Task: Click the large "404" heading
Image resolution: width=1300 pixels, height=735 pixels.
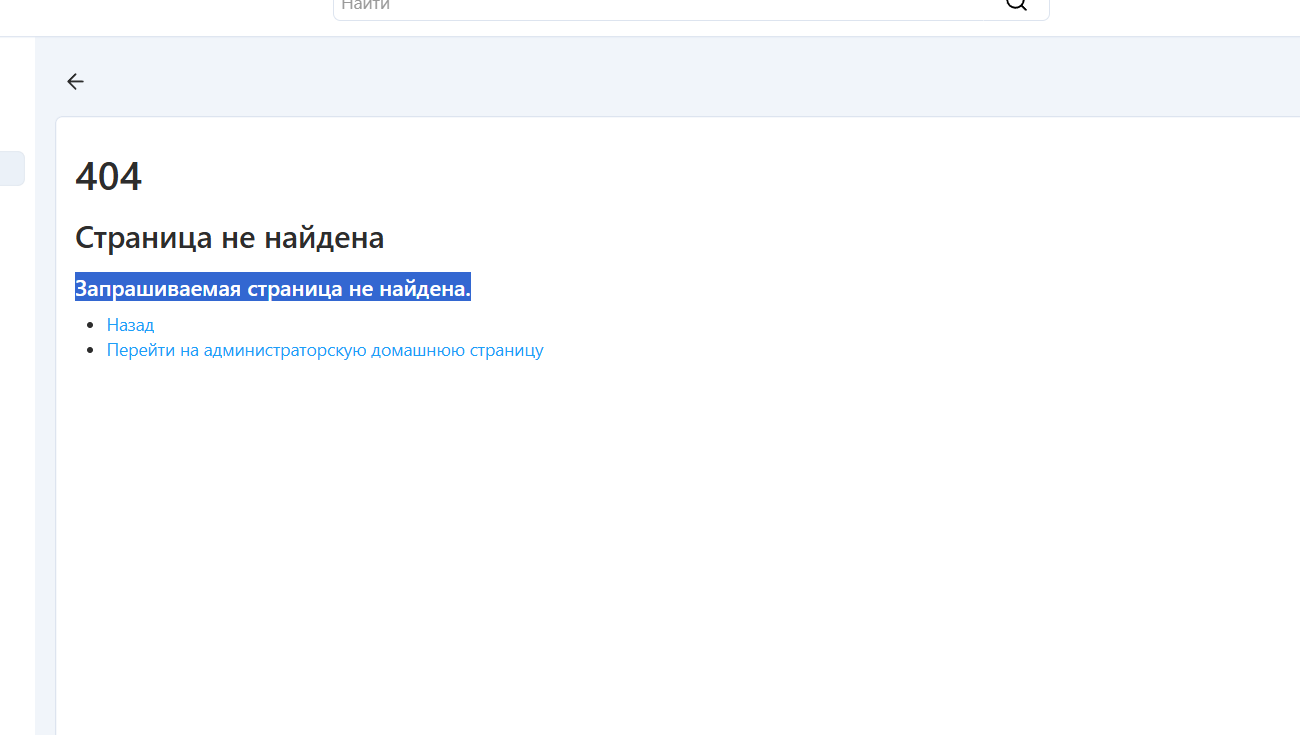Action: pos(108,177)
